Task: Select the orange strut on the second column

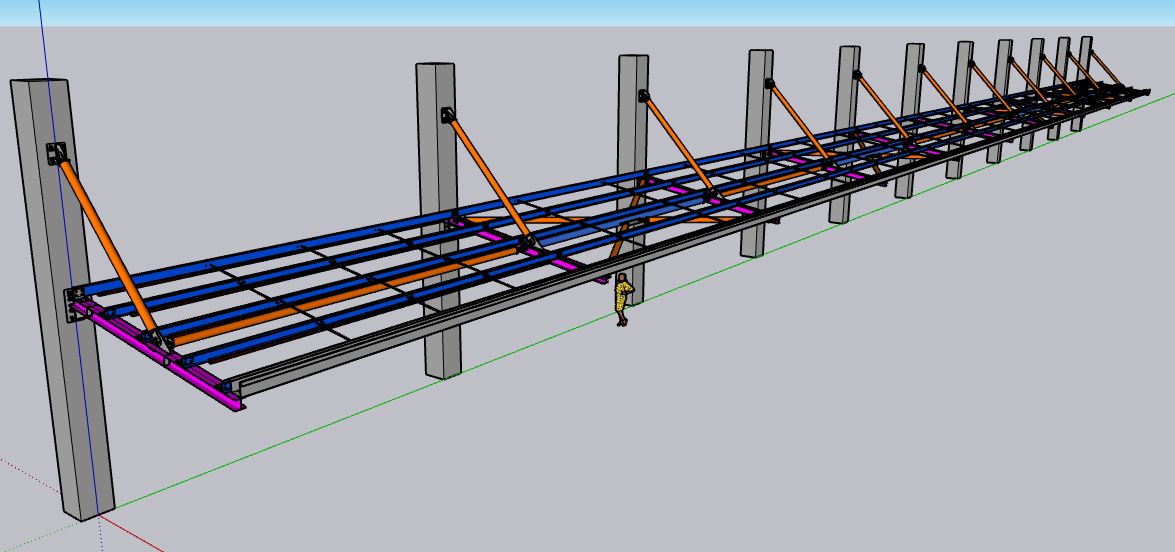Action: [490, 180]
